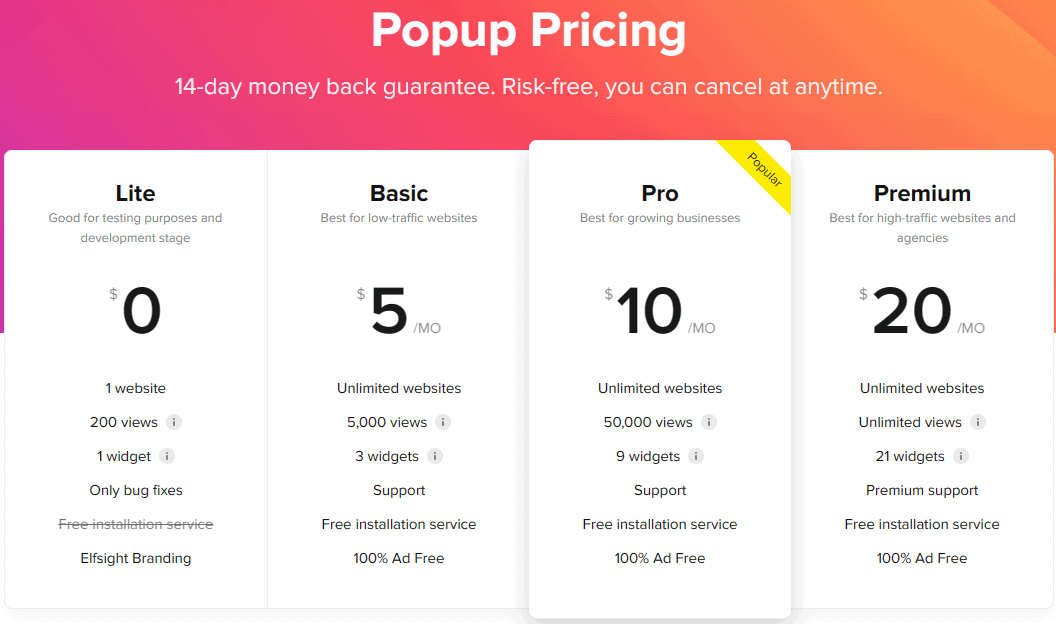
Task: Select the Premium plan heading
Action: tap(922, 193)
